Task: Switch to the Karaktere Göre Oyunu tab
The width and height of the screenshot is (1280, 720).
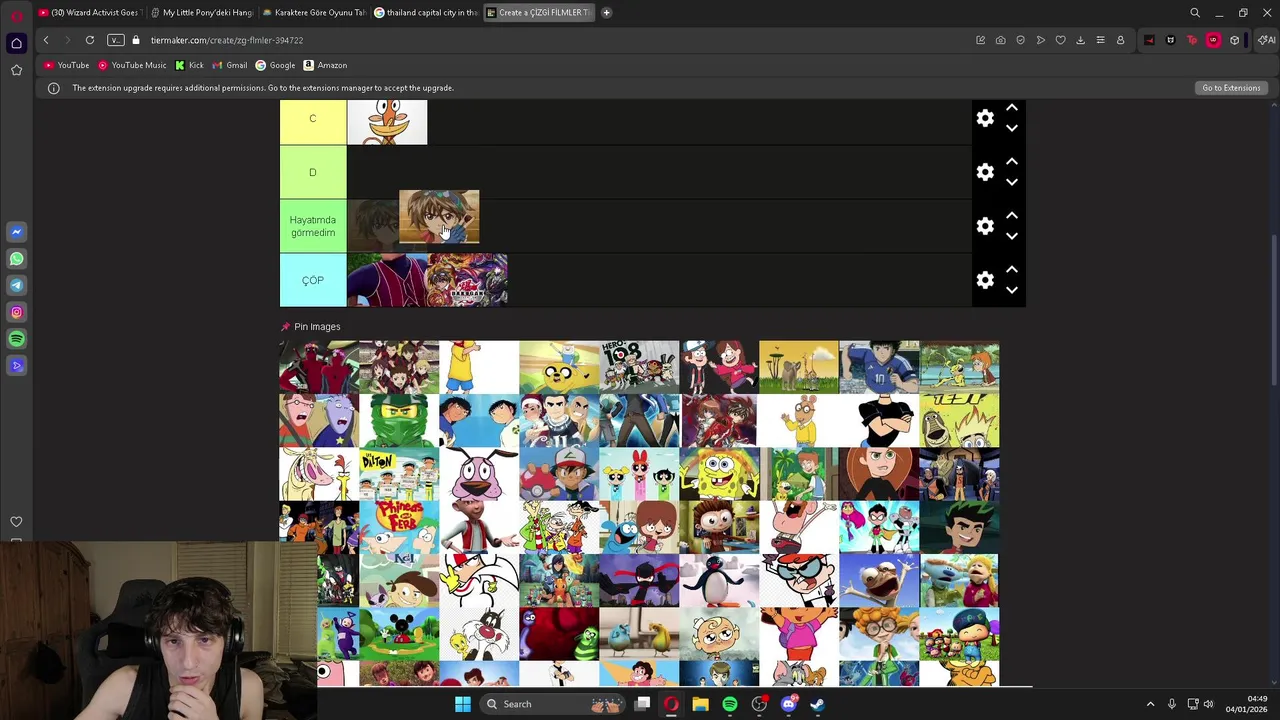Action: tap(314, 12)
